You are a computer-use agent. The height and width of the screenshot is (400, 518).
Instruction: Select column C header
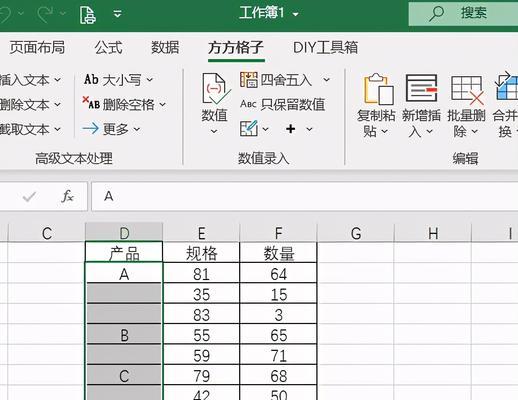click(47, 233)
